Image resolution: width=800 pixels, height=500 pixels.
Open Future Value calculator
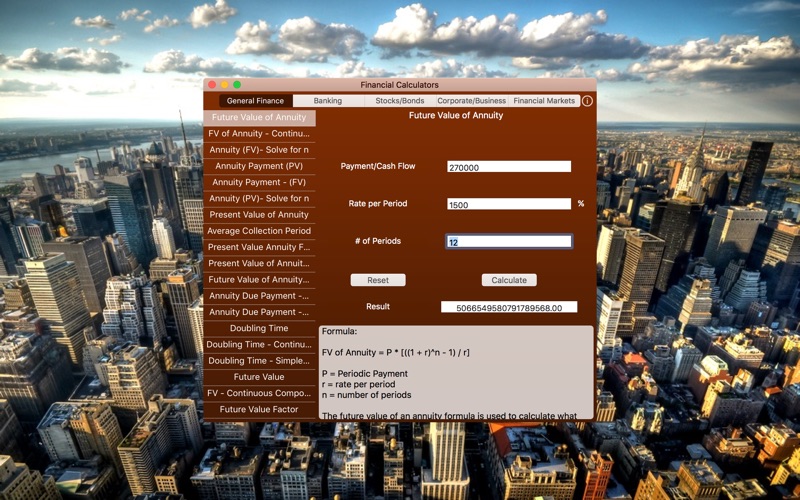click(259, 377)
